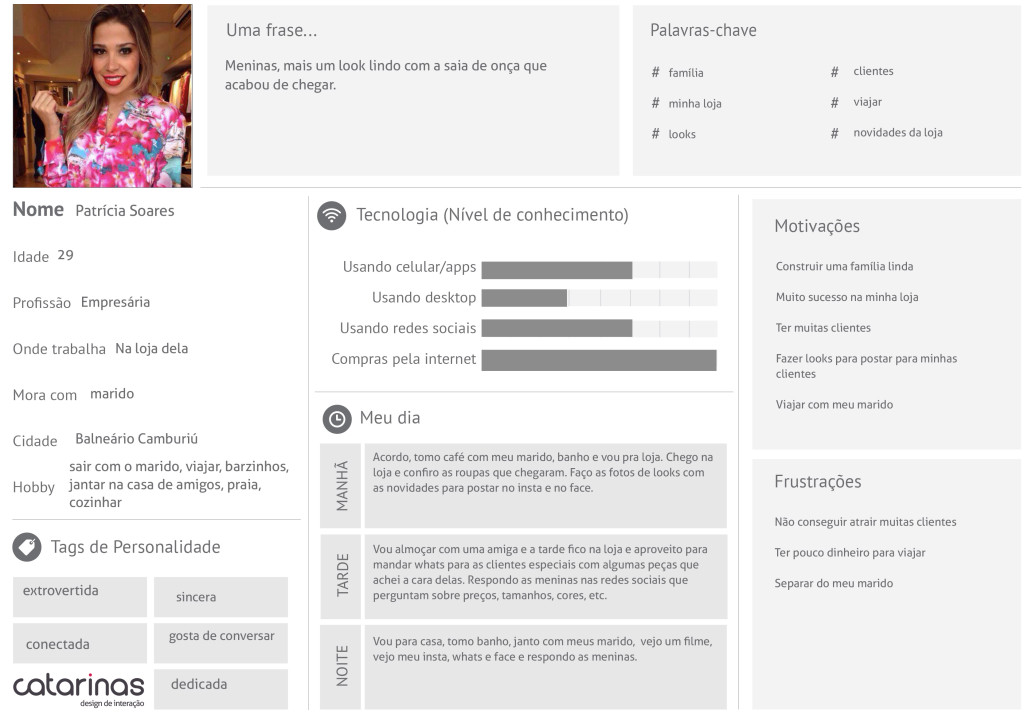
Task: Select the TARDE vertical tab
Action: [x=341, y=577]
